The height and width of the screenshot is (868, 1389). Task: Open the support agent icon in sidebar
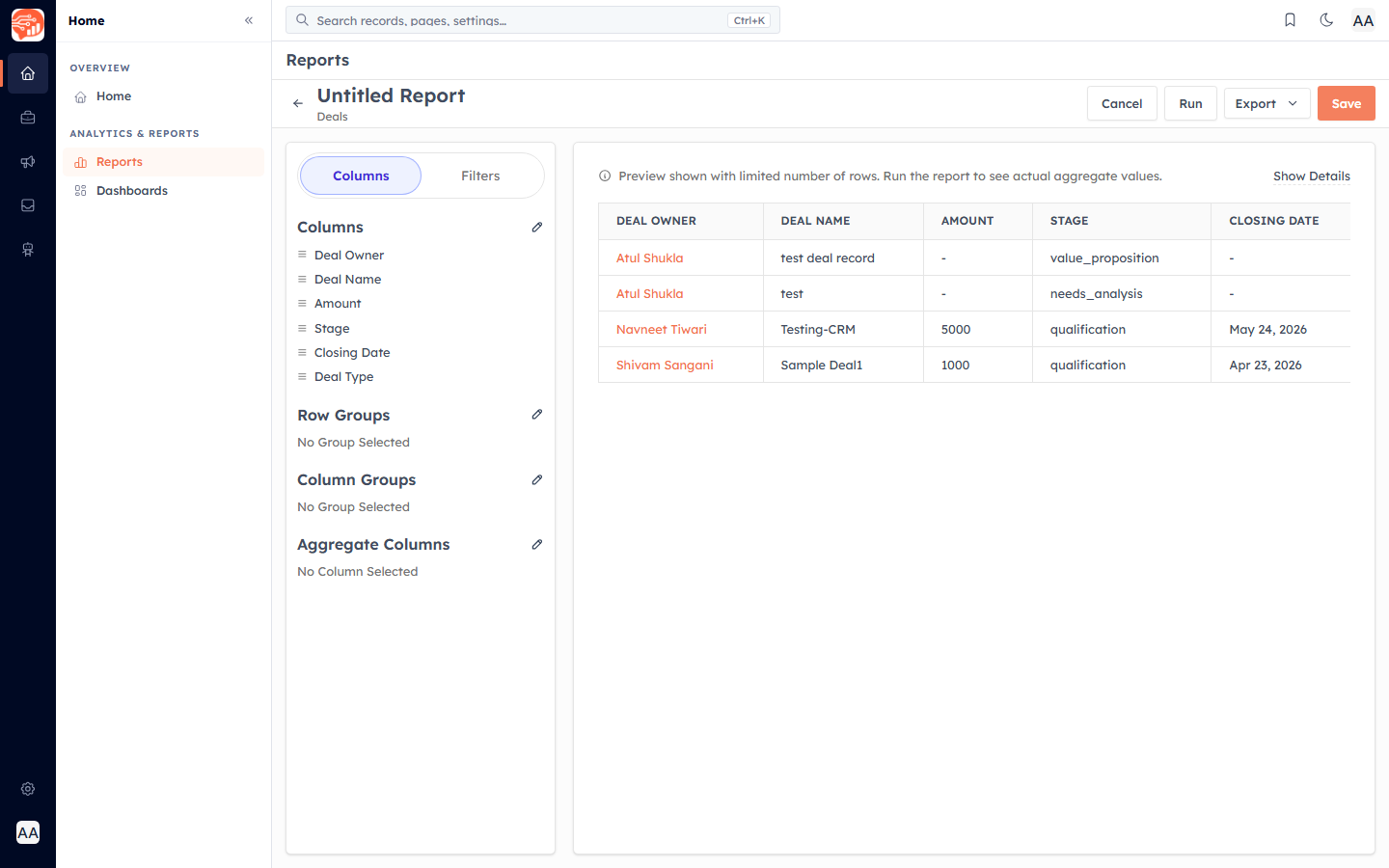[28, 250]
